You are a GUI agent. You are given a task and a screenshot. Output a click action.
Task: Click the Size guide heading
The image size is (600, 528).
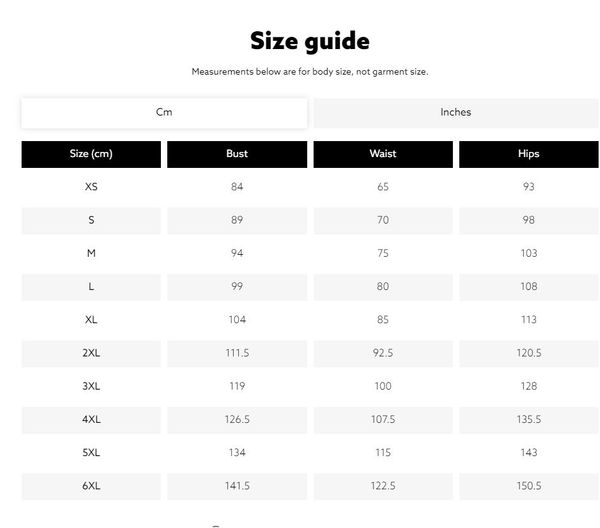tap(310, 41)
